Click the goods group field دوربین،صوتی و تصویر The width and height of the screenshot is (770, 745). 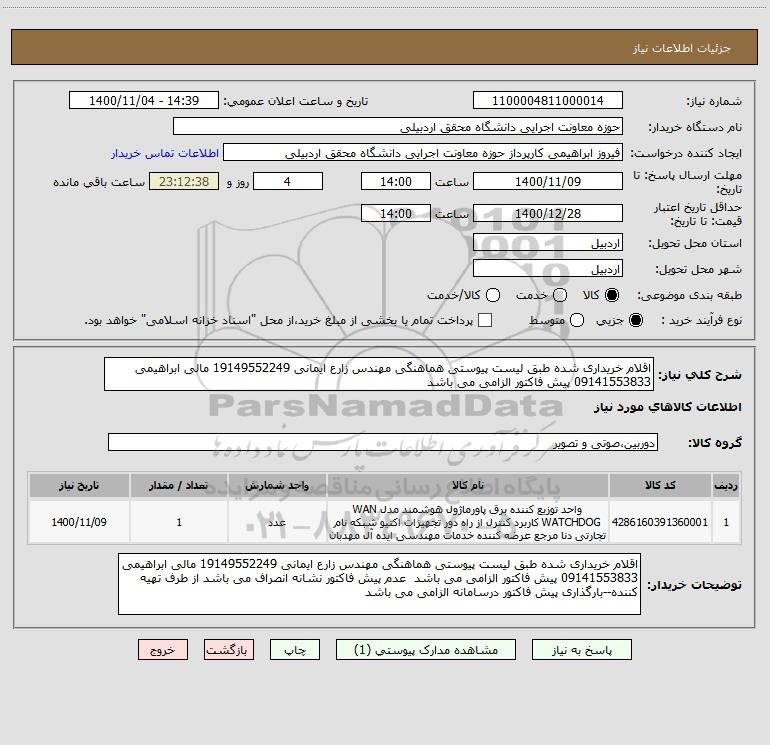pyautogui.click(x=383, y=442)
